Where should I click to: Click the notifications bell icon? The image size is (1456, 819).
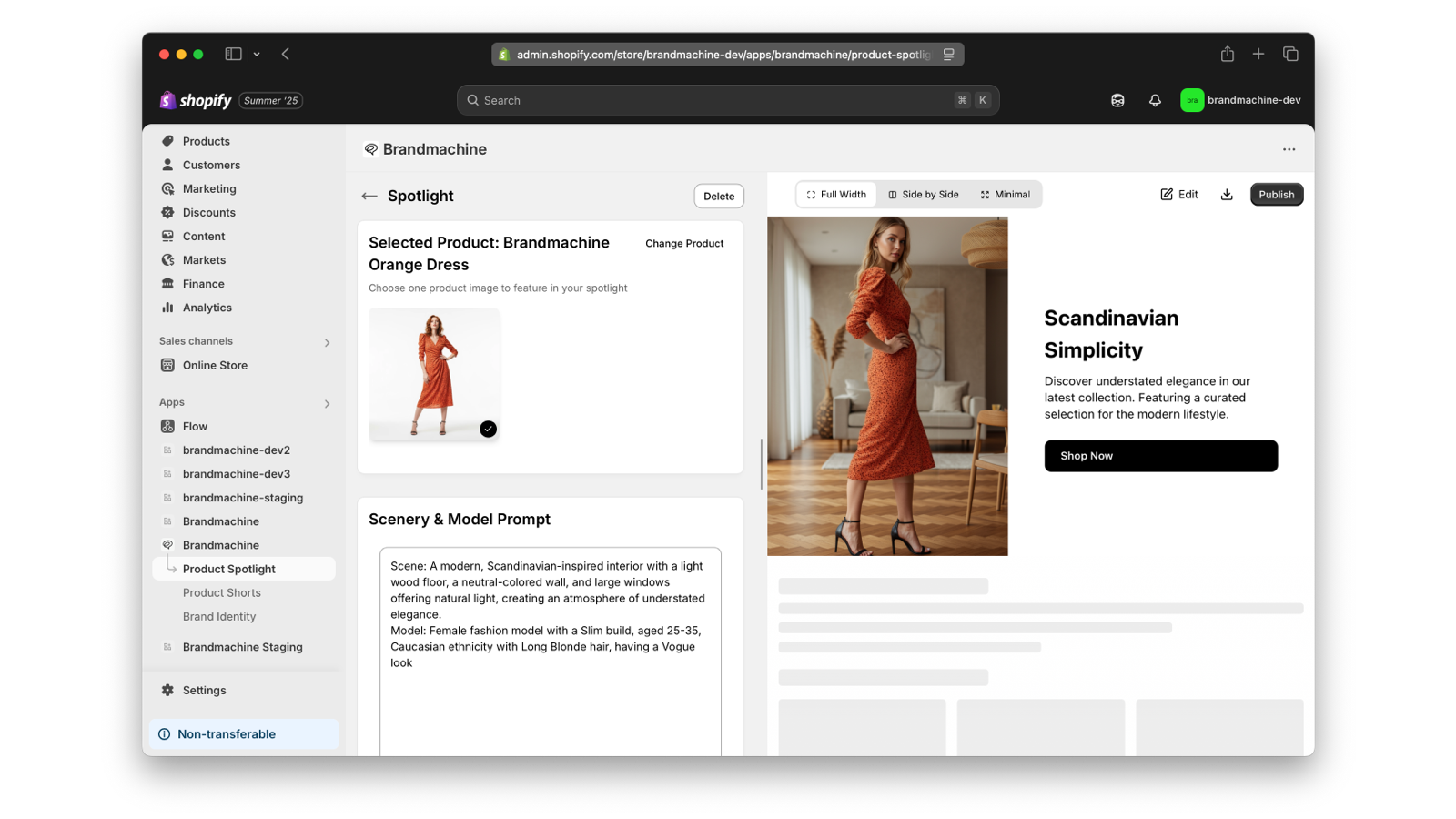1155,100
